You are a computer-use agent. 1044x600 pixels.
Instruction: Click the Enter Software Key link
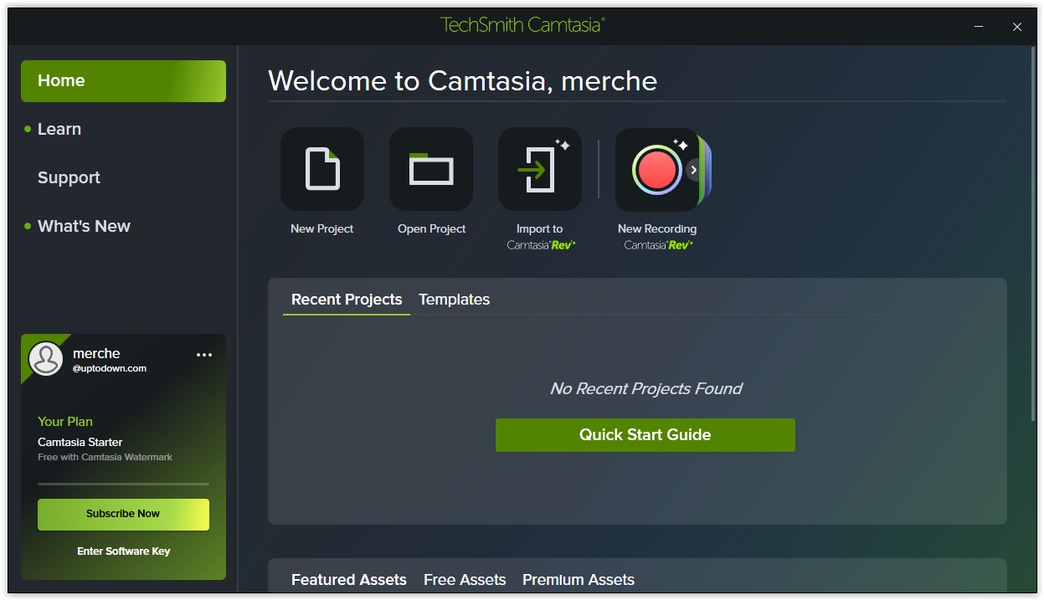124,551
